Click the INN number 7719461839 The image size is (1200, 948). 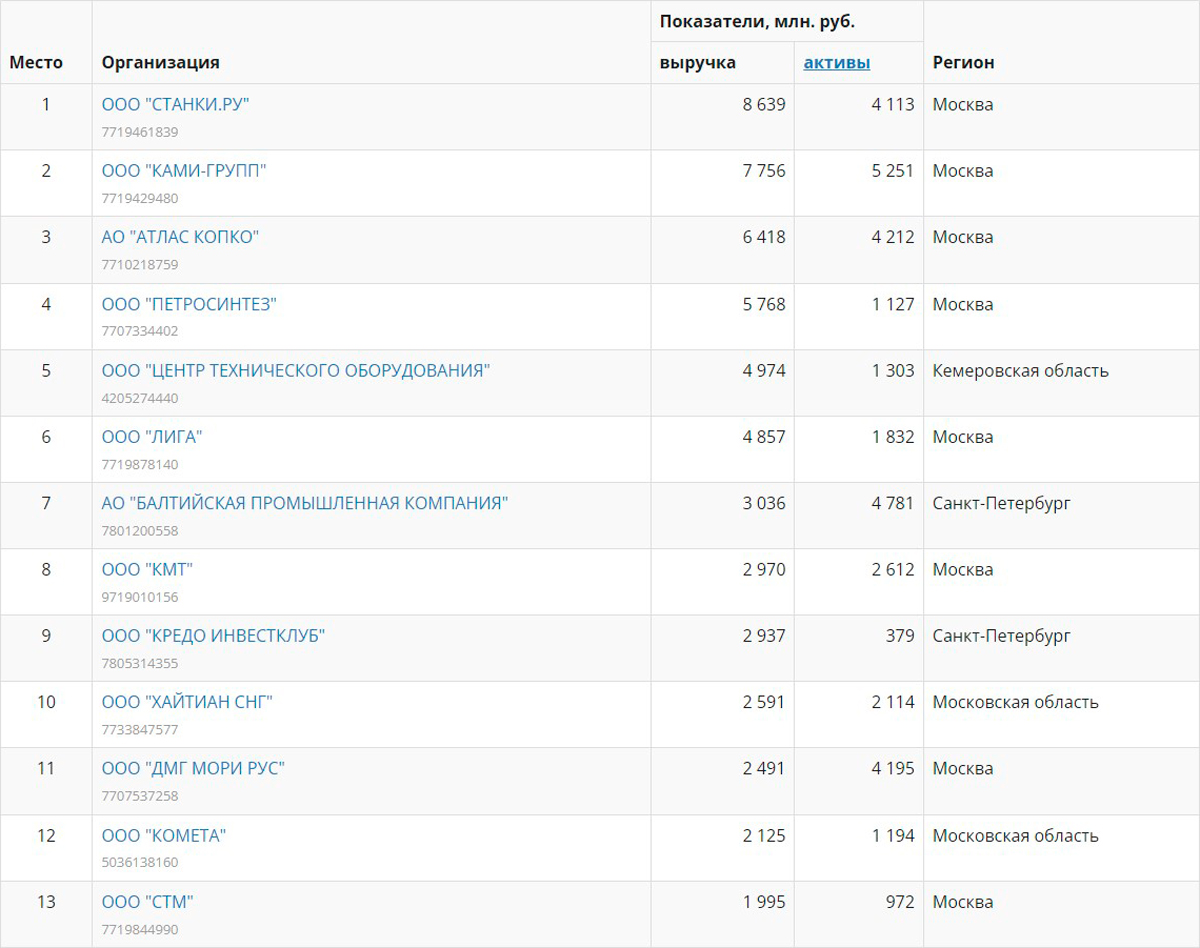point(140,132)
